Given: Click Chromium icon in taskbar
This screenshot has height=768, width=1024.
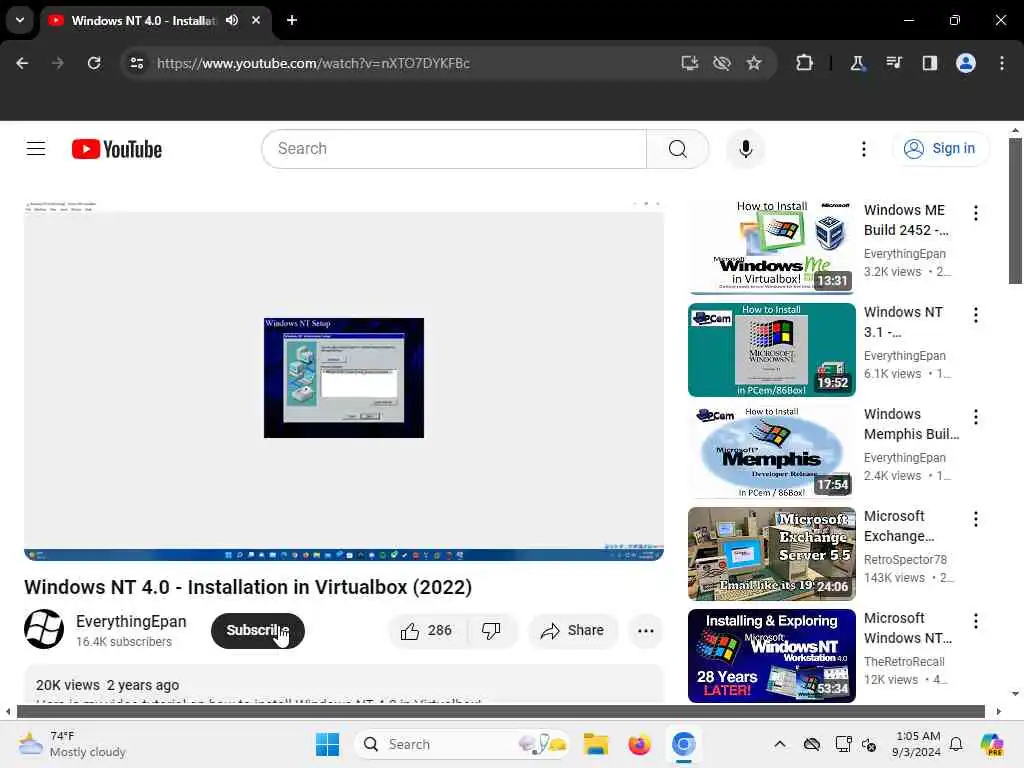Looking at the screenshot, I should [x=684, y=744].
